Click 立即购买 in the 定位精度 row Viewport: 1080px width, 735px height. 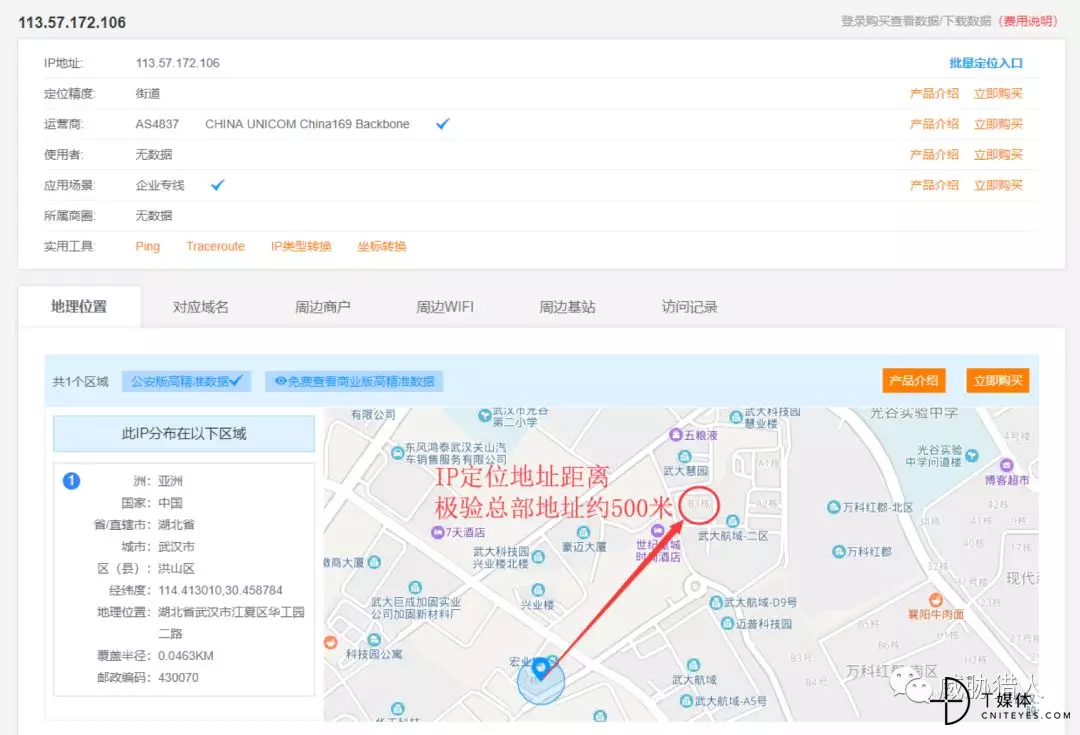pyautogui.click(x=998, y=93)
